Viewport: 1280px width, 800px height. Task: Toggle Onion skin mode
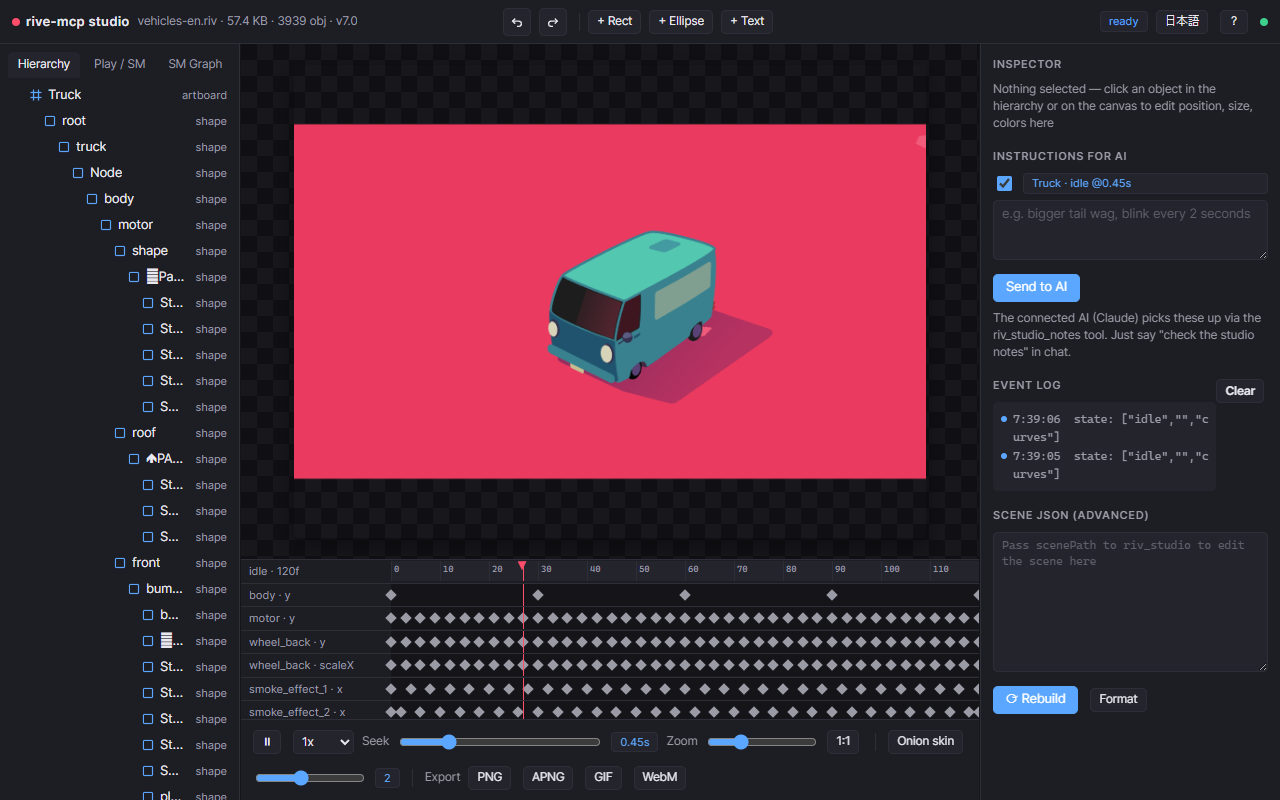925,742
